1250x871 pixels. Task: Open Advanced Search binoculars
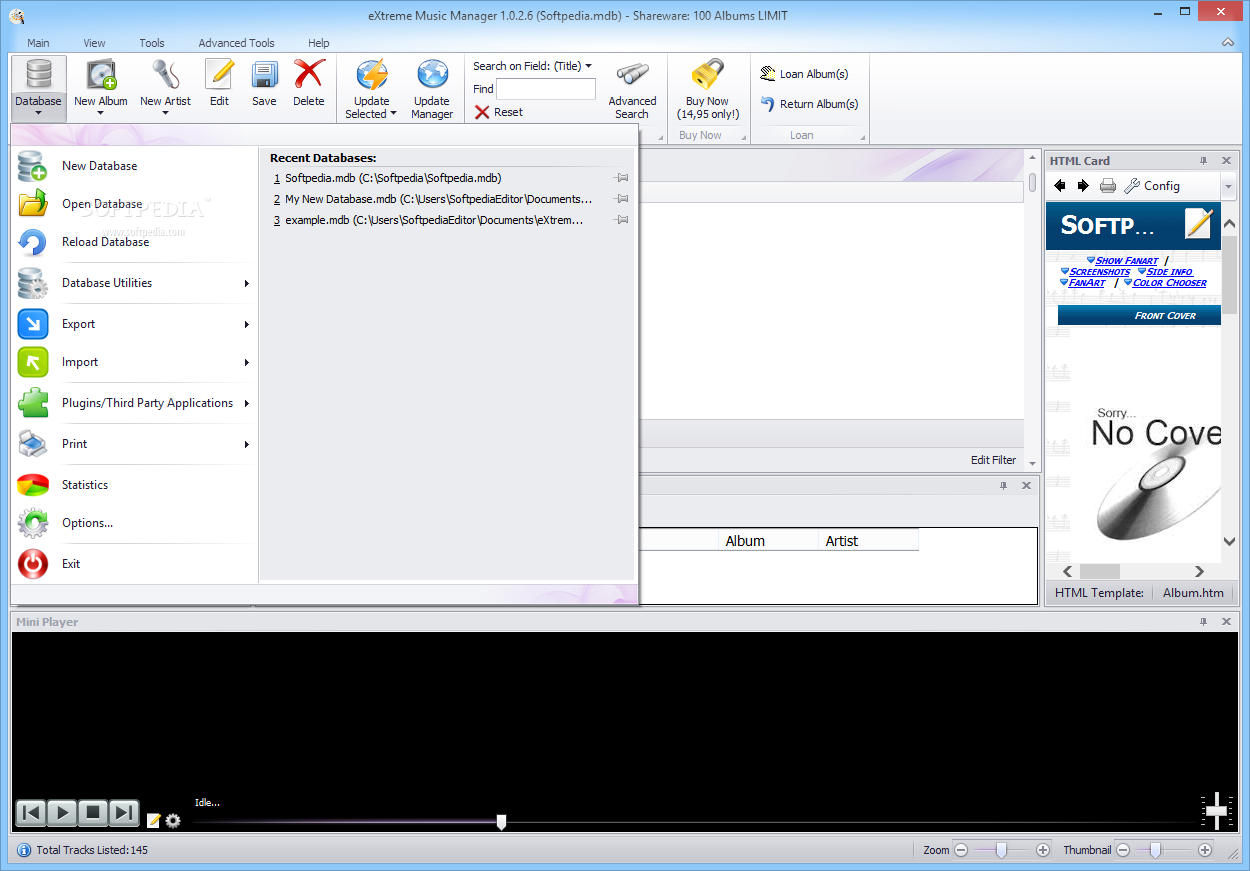click(632, 75)
